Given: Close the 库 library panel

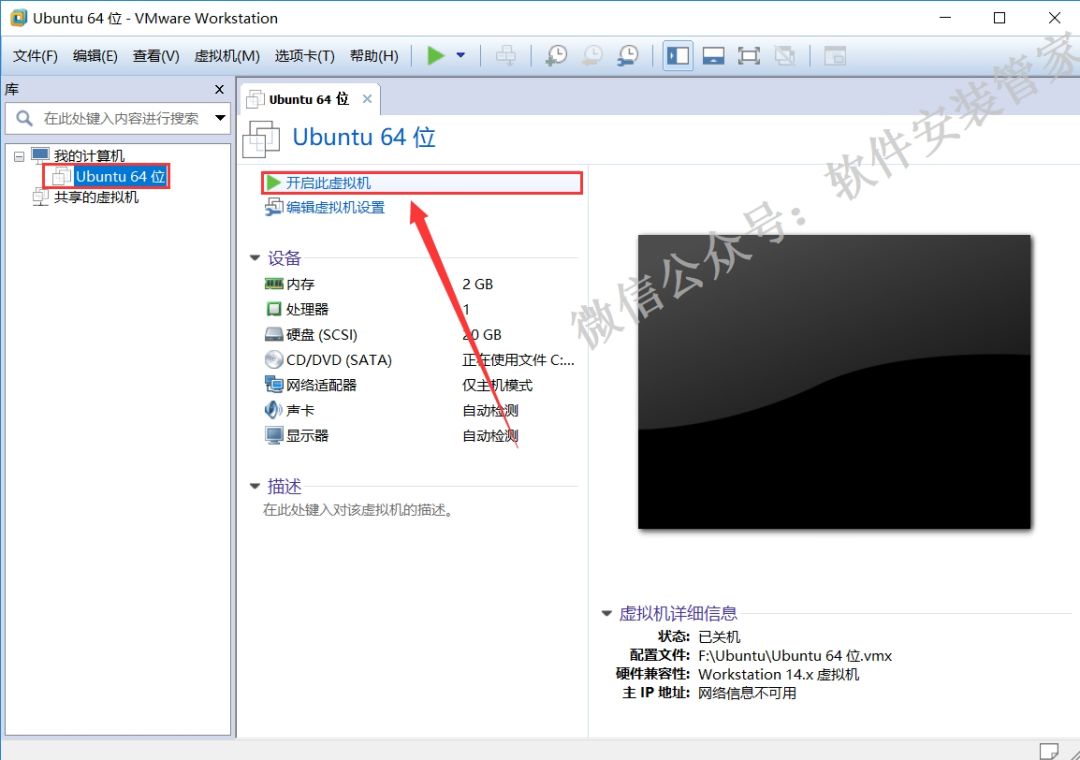Looking at the screenshot, I should (219, 90).
